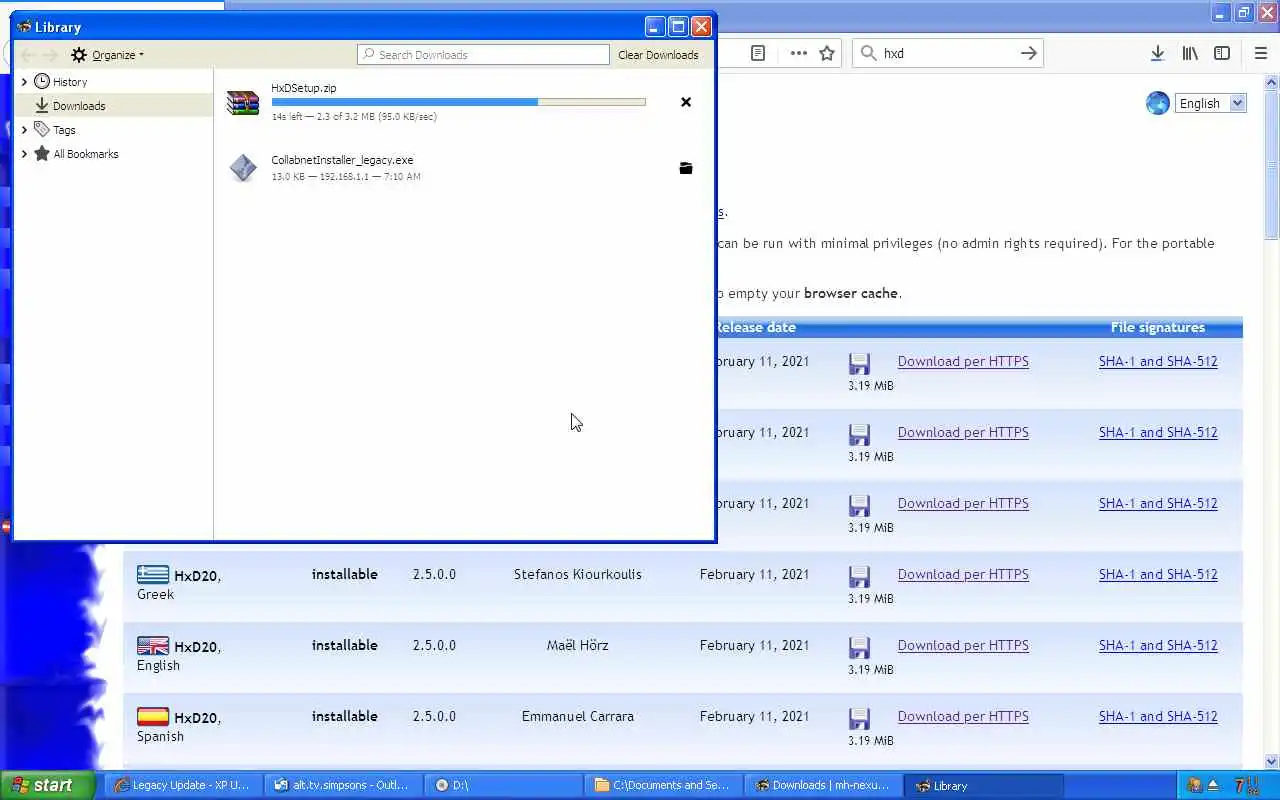Click the floppy disk icon in Greek row
The height and width of the screenshot is (800, 1280).
(x=859, y=577)
